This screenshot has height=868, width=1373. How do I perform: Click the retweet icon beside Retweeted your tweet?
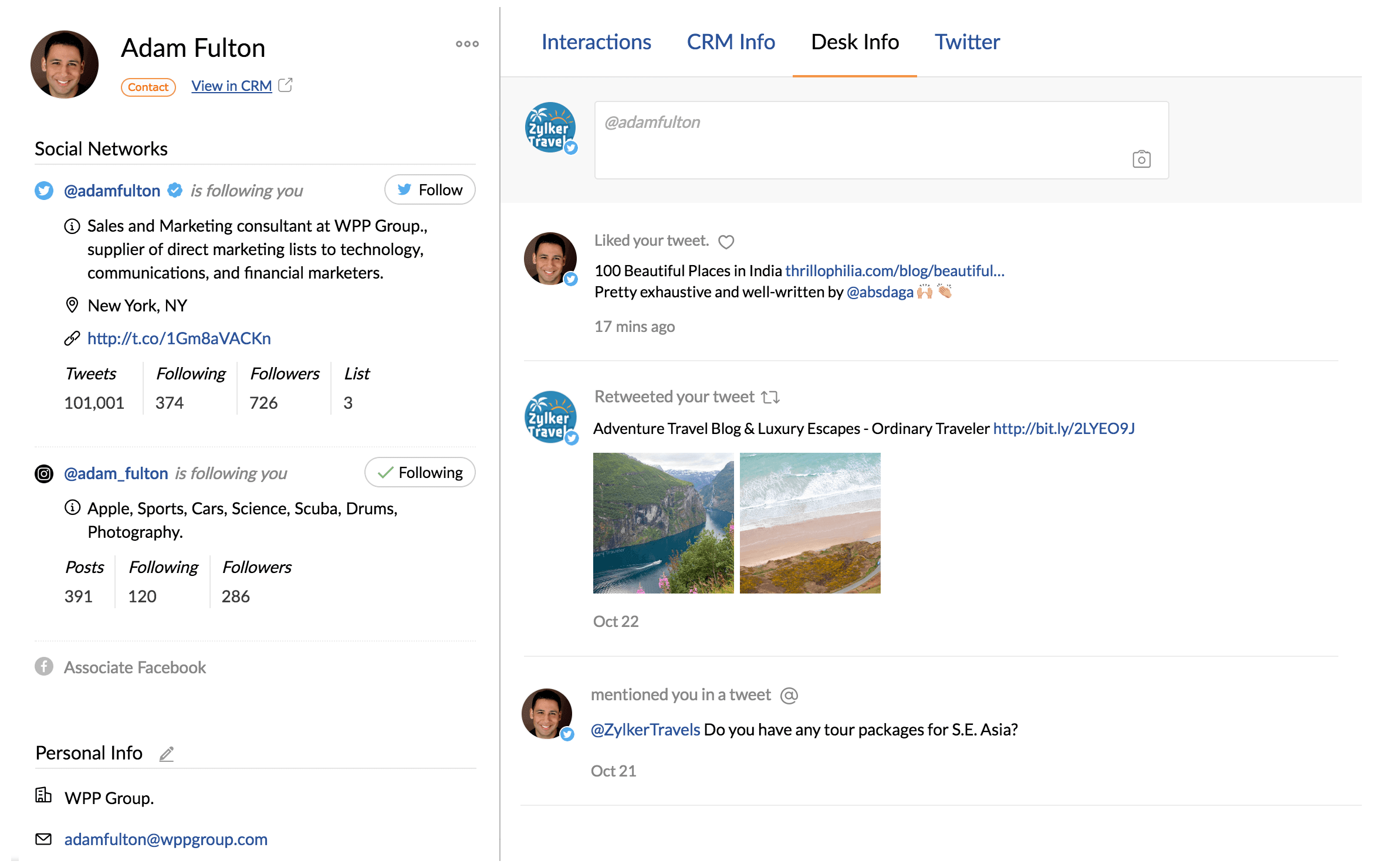click(x=770, y=398)
